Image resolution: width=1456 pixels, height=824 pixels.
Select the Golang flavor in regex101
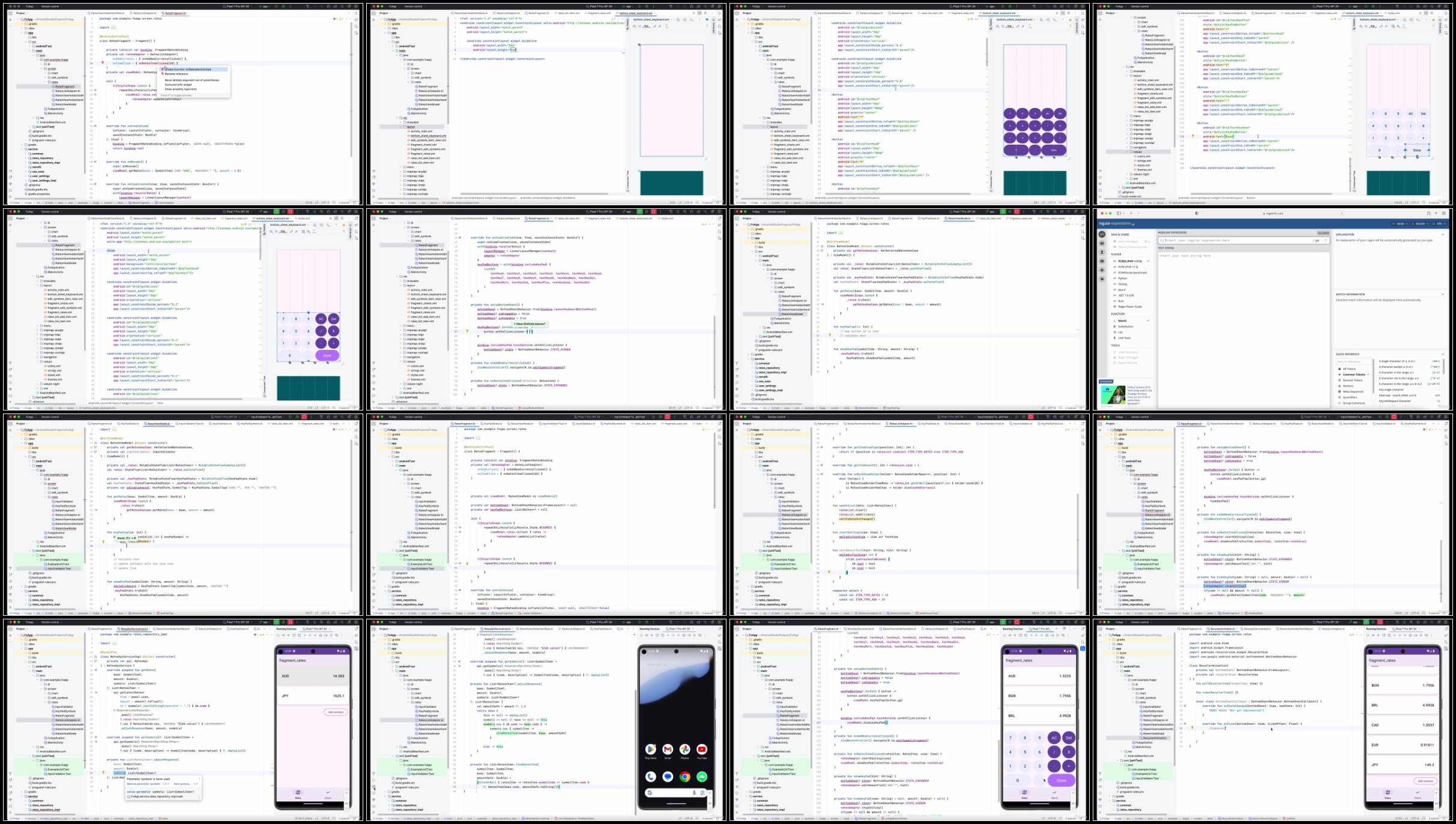click(x=1120, y=284)
